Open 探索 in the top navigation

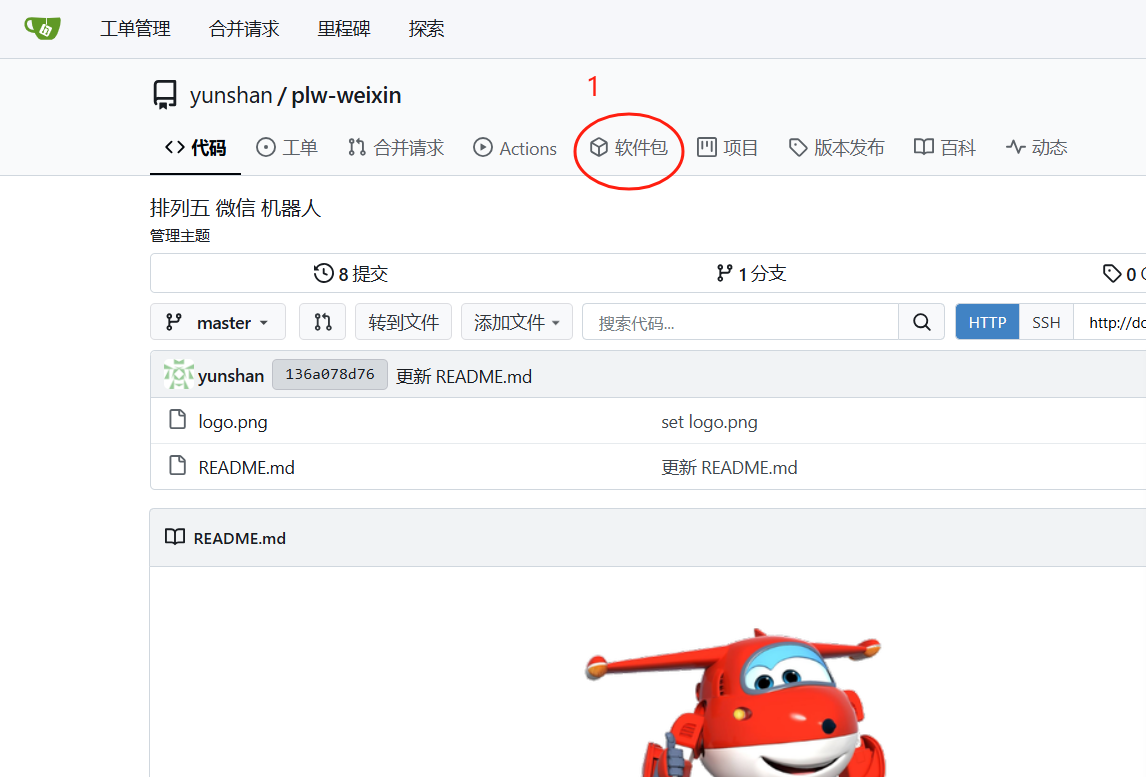click(427, 29)
